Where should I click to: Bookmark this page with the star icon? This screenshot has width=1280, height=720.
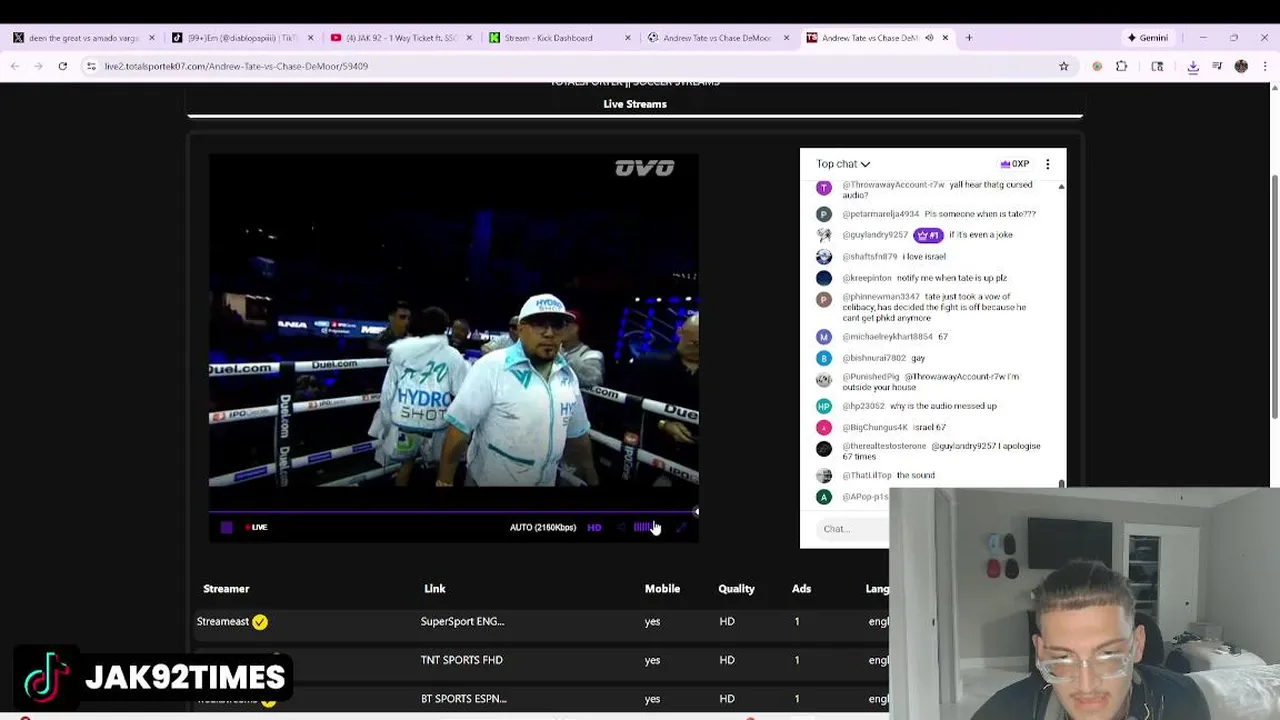pyautogui.click(x=1064, y=66)
